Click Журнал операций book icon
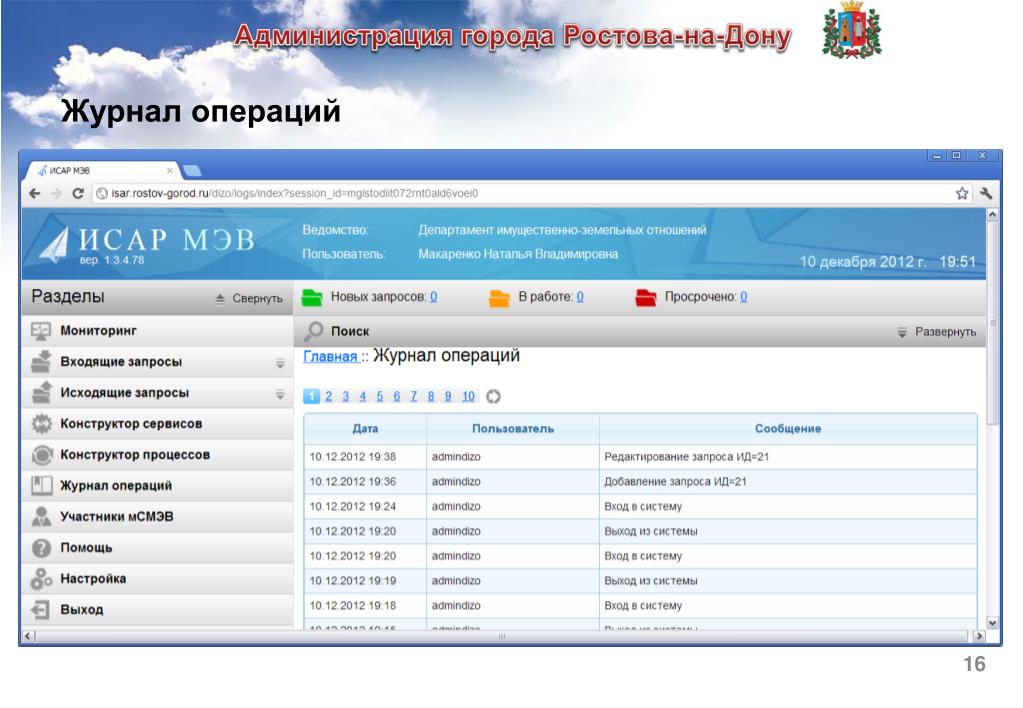Image resolution: width=1023 pixels, height=708 pixels. 42,485
